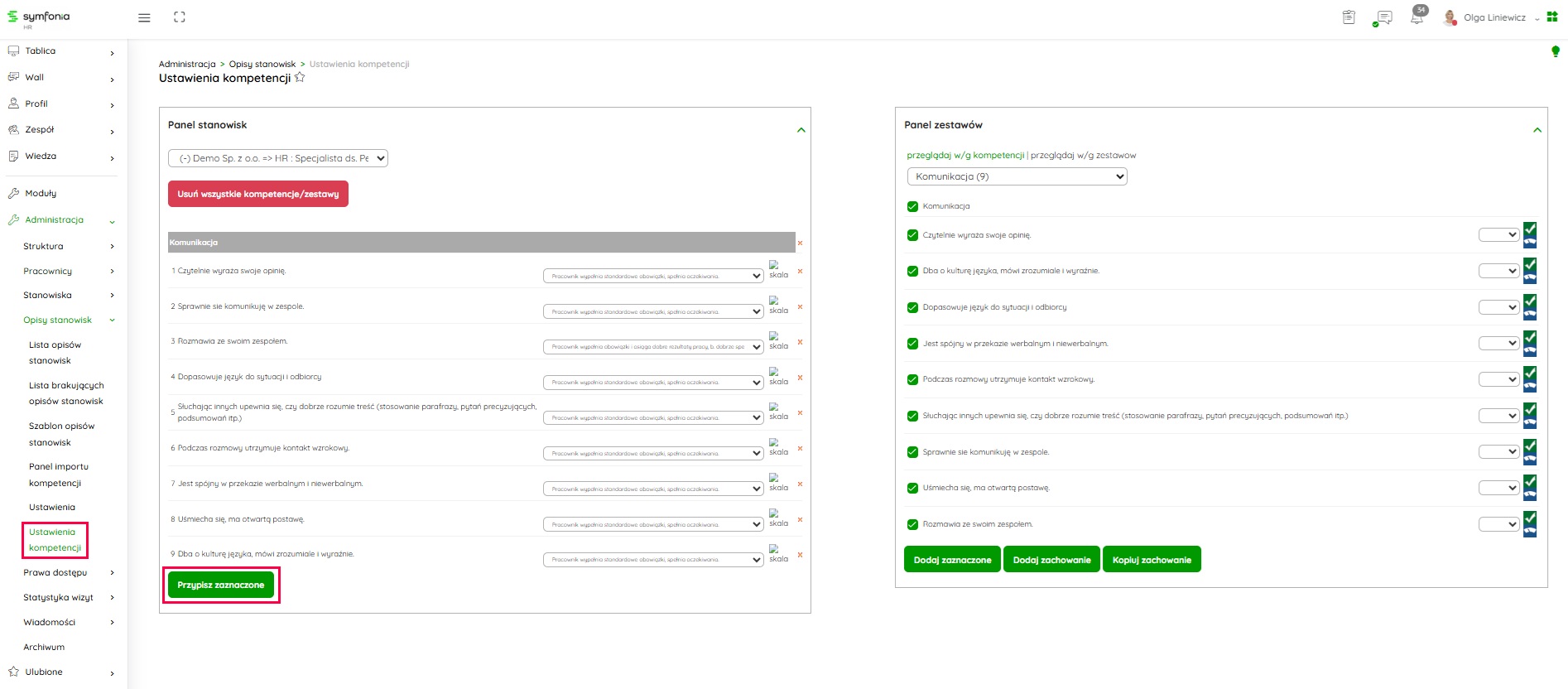Open the position selector dropdown

(x=278, y=158)
